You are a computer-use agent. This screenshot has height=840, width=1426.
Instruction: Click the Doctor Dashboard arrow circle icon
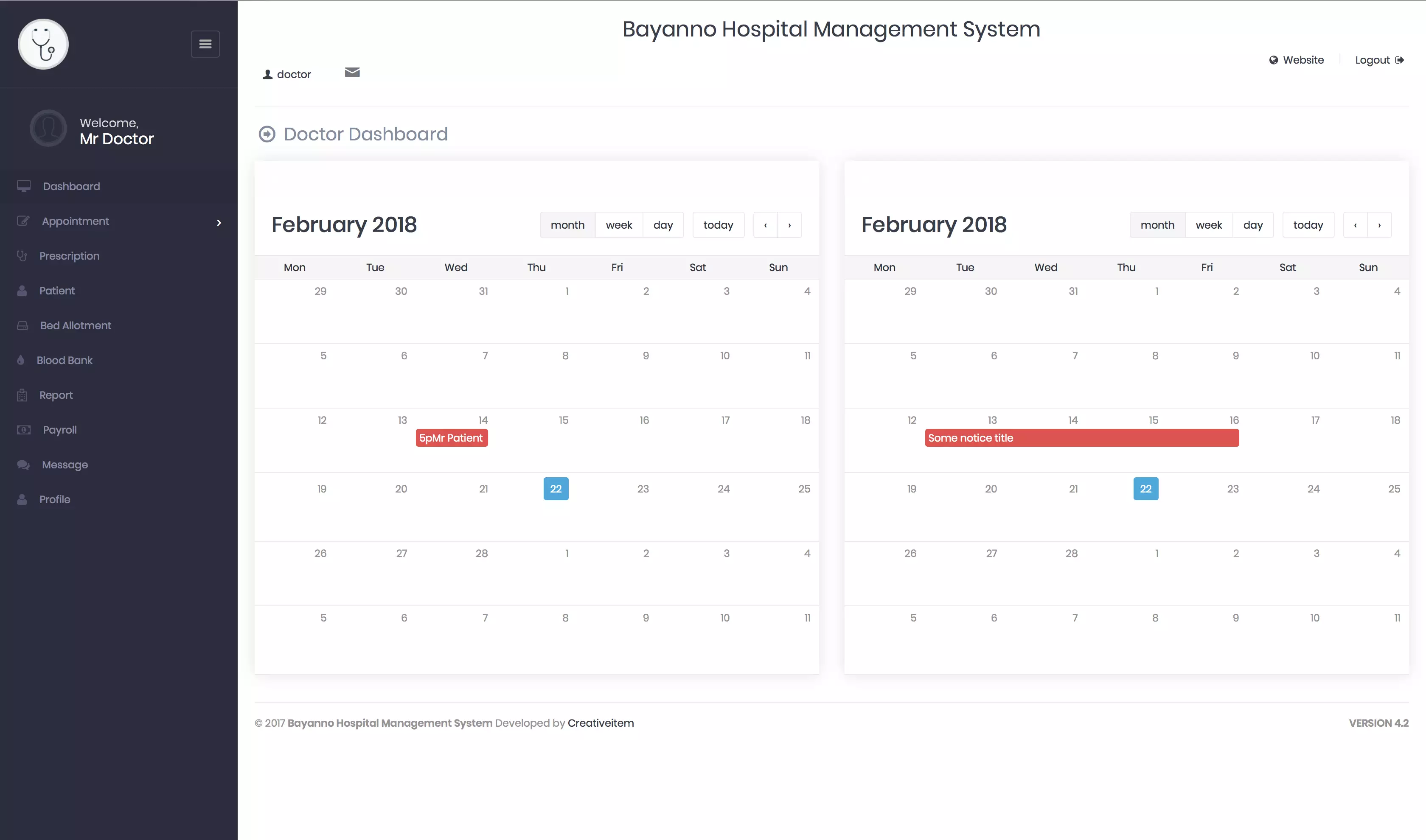pyautogui.click(x=267, y=134)
